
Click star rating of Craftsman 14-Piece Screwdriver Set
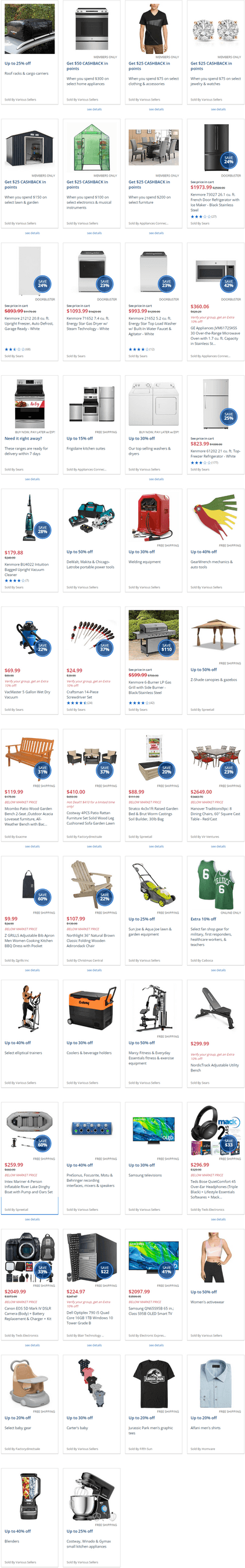pos(76,703)
